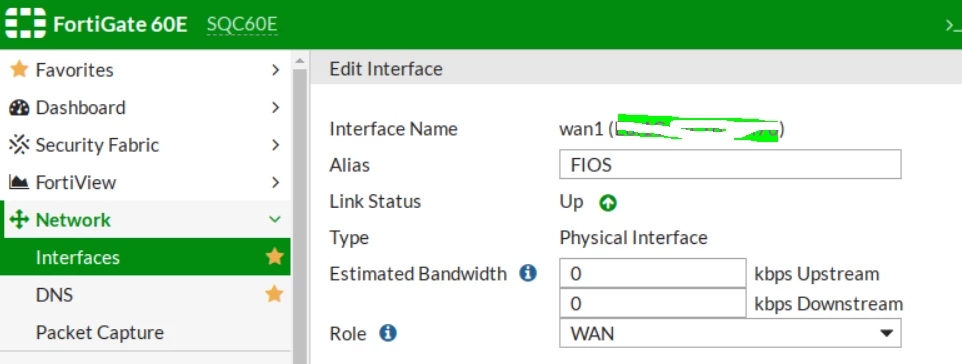This screenshot has width=962, height=364.
Task: Click the FortiView chart icon
Action: pyautogui.click(x=20, y=182)
